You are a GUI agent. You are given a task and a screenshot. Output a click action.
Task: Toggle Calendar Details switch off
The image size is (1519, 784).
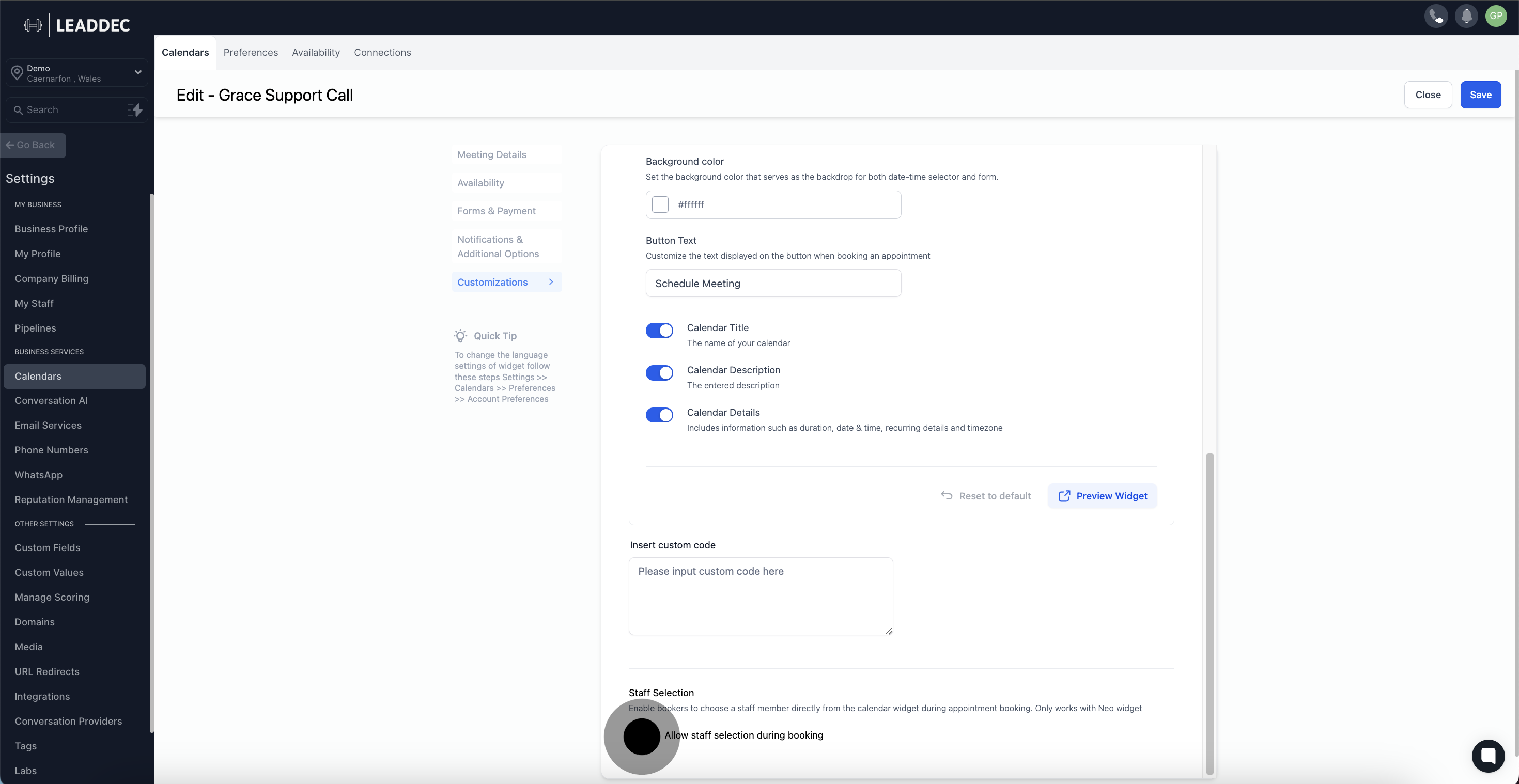[x=659, y=416]
